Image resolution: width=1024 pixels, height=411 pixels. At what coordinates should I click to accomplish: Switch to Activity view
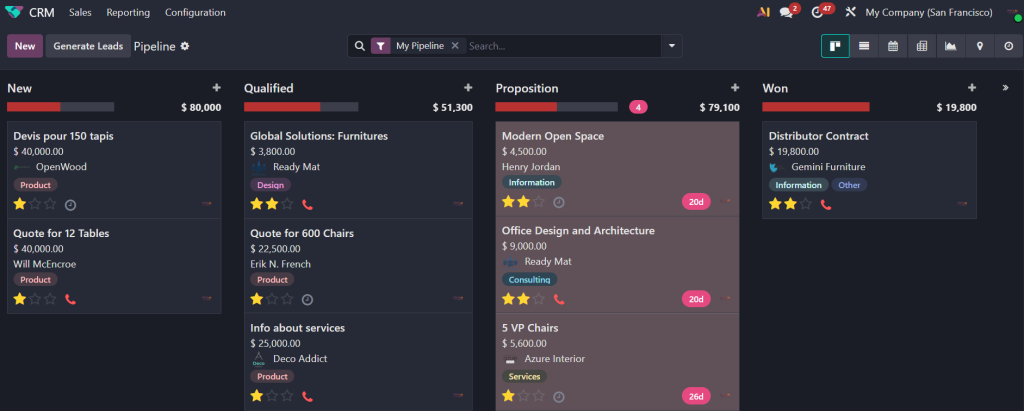pos(1008,46)
